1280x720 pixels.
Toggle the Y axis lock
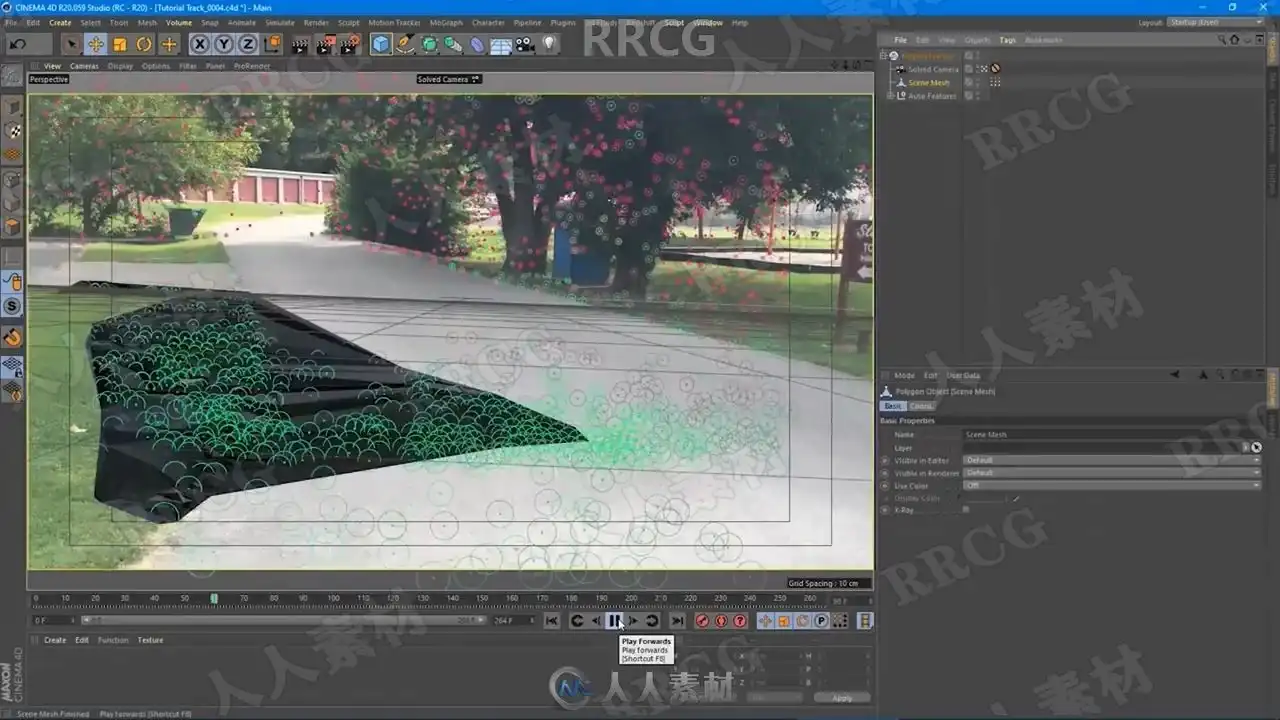tap(223, 44)
